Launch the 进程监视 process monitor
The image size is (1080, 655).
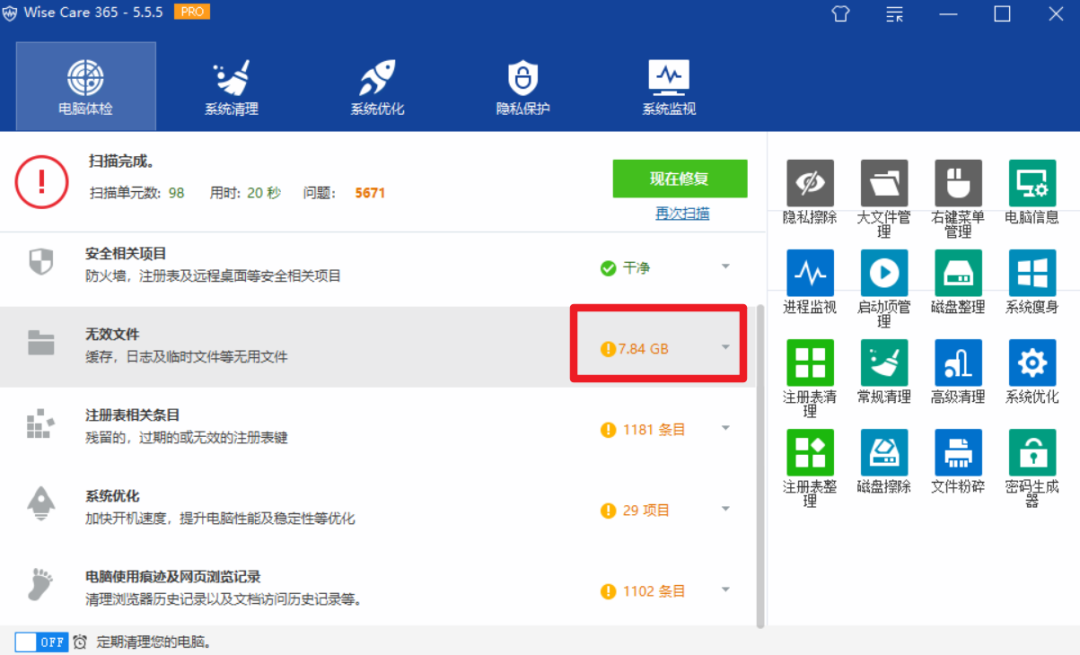click(810, 273)
